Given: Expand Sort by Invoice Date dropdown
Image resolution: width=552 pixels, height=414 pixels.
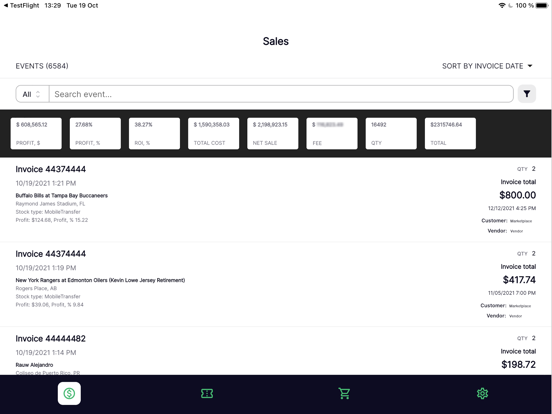Looking at the screenshot, I should 487,66.
